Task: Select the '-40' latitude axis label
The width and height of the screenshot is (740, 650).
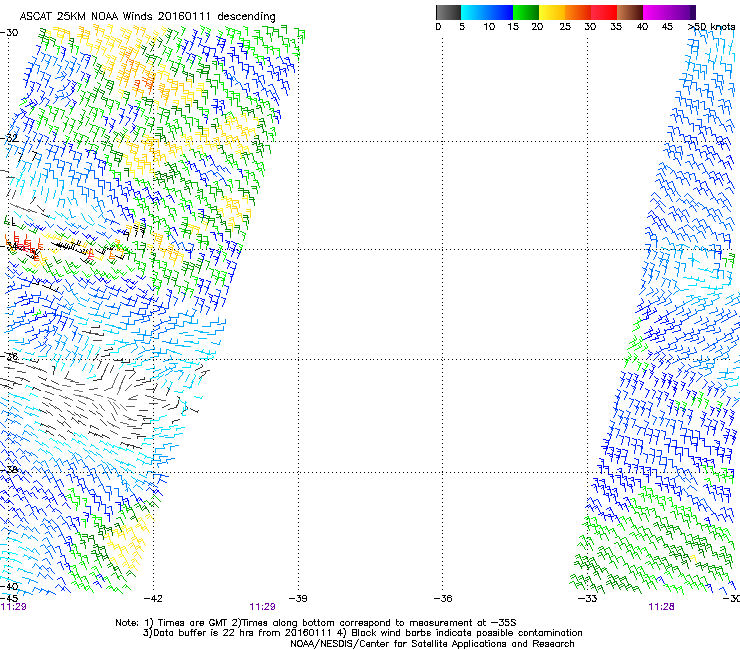Action: (9, 587)
